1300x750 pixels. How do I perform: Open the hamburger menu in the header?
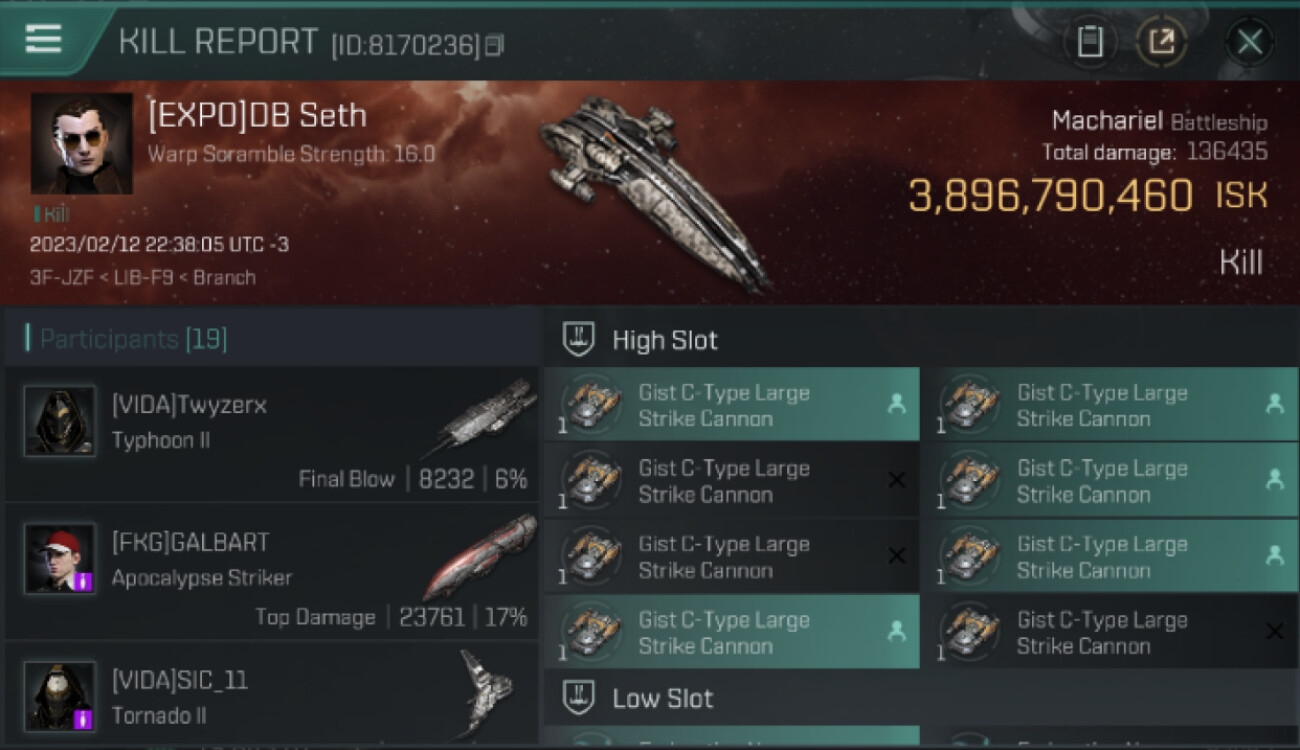coord(43,39)
